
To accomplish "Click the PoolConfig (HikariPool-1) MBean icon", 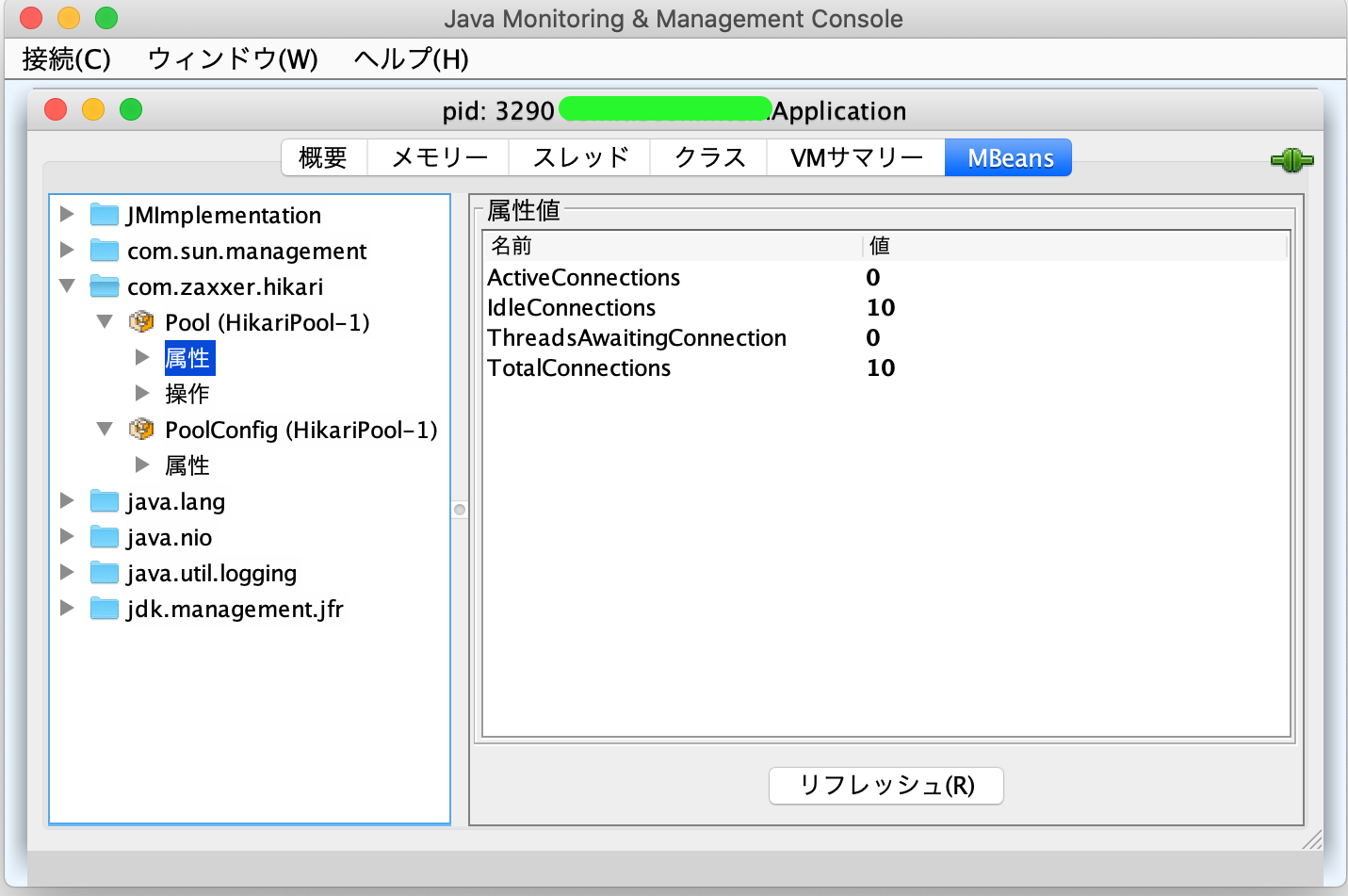I will click(141, 429).
